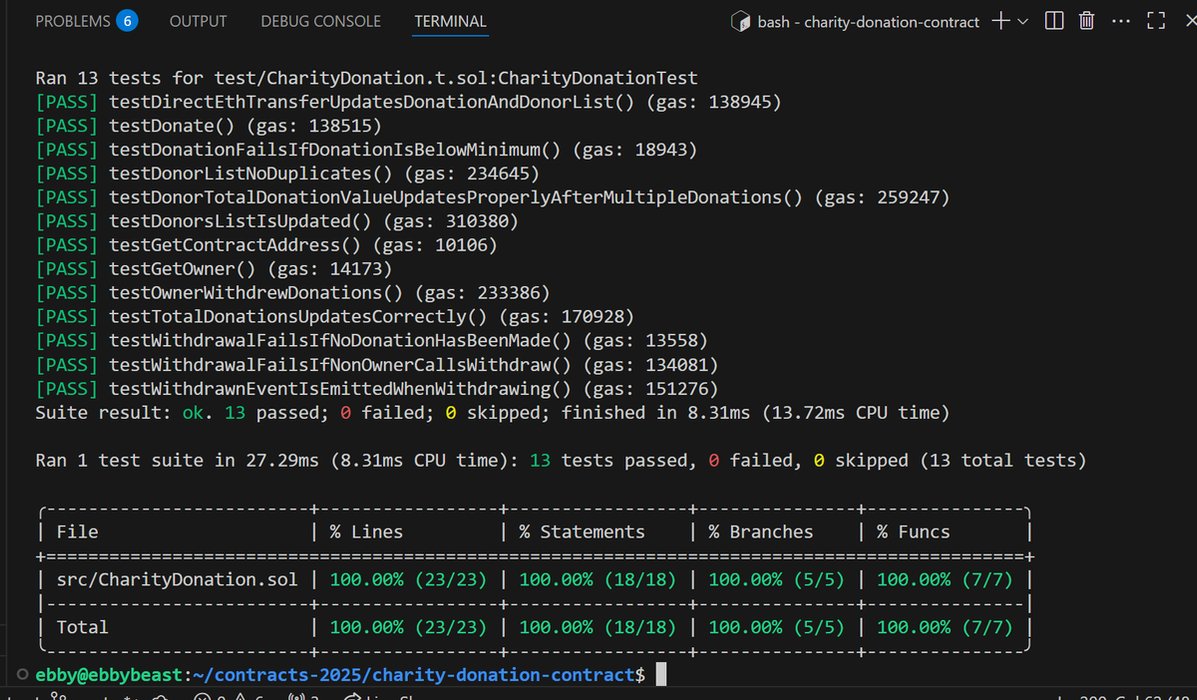Click the 'Suite result: ok.' summary line

[492, 413]
